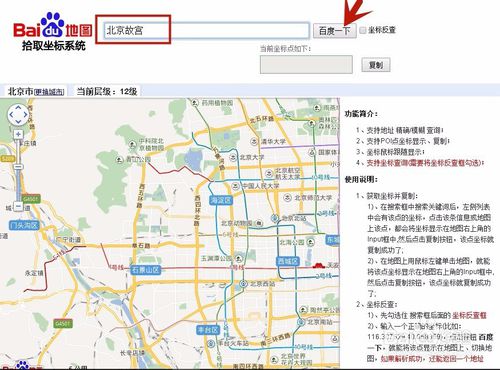The image size is (500, 370).
Task: Click the 北京航空航天大学 marker icon
Action: [x=269, y=173]
